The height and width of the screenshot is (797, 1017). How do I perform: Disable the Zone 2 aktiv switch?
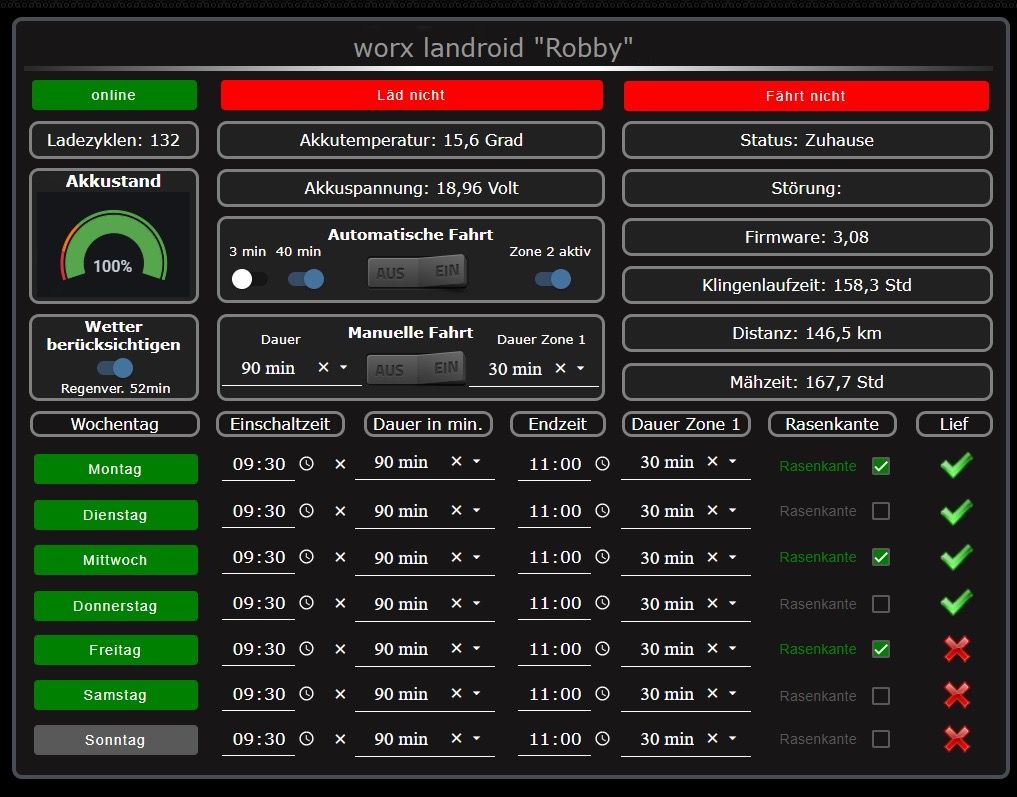tap(553, 280)
